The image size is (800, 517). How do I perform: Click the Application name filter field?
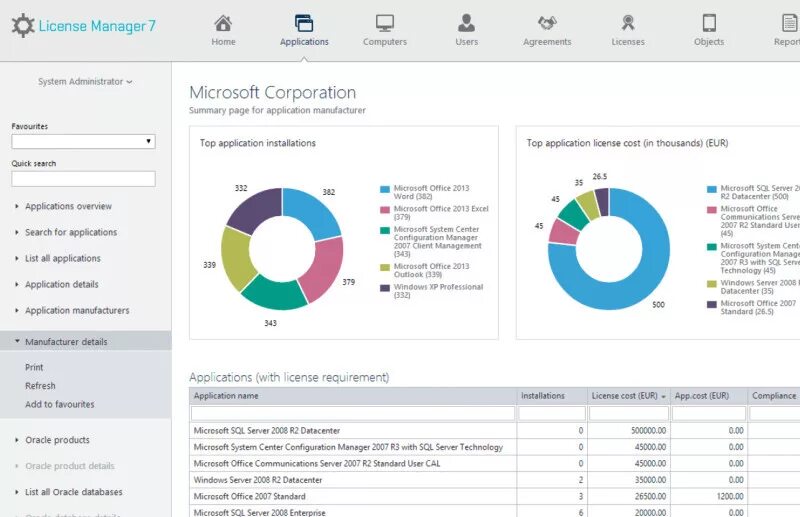click(x=353, y=413)
